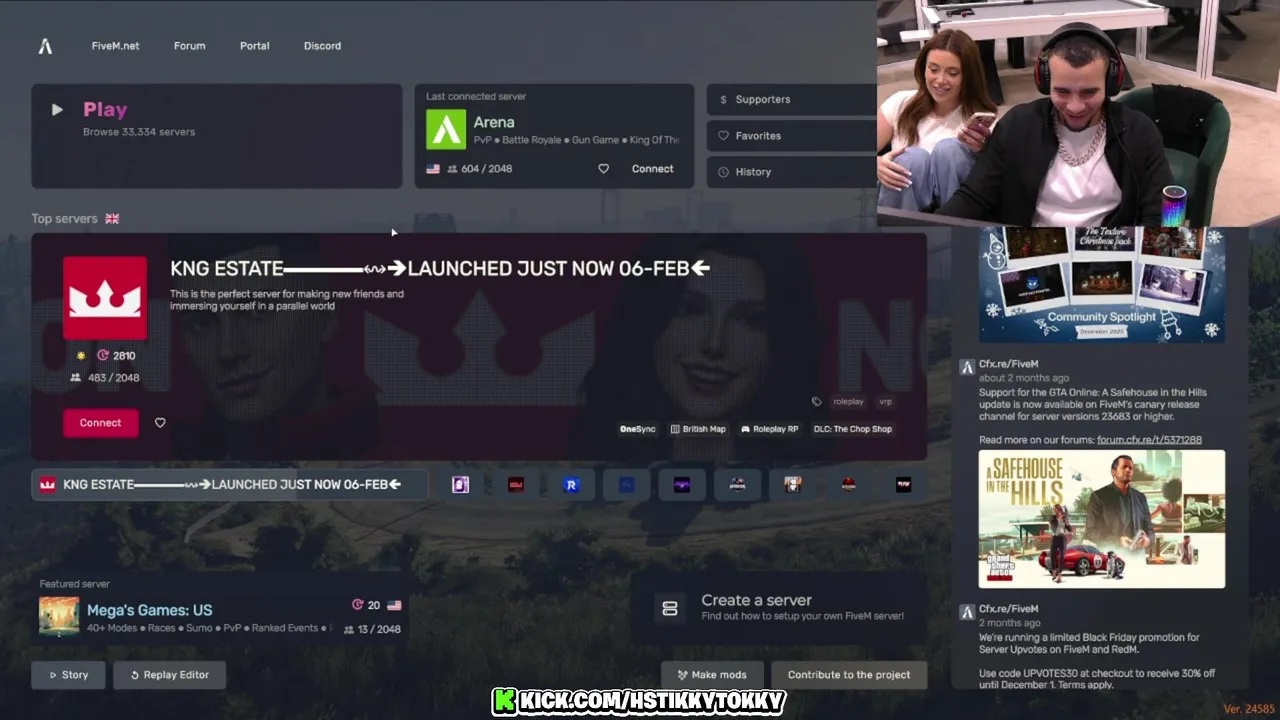Click the Ver. 24585 version label

(1249, 709)
